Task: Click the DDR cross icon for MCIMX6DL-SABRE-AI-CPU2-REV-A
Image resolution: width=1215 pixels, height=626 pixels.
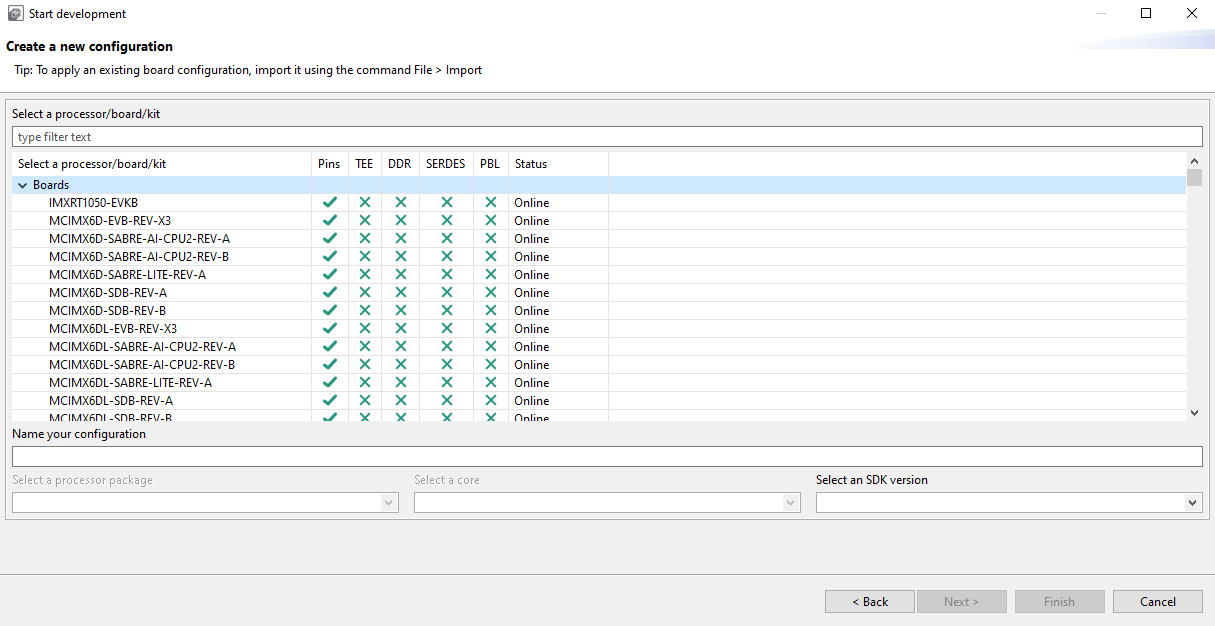Action: (x=400, y=346)
